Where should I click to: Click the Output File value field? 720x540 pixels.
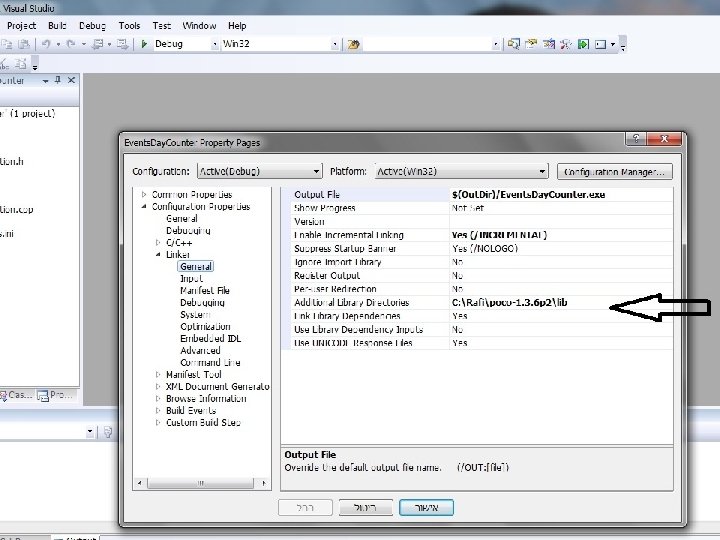click(561, 195)
